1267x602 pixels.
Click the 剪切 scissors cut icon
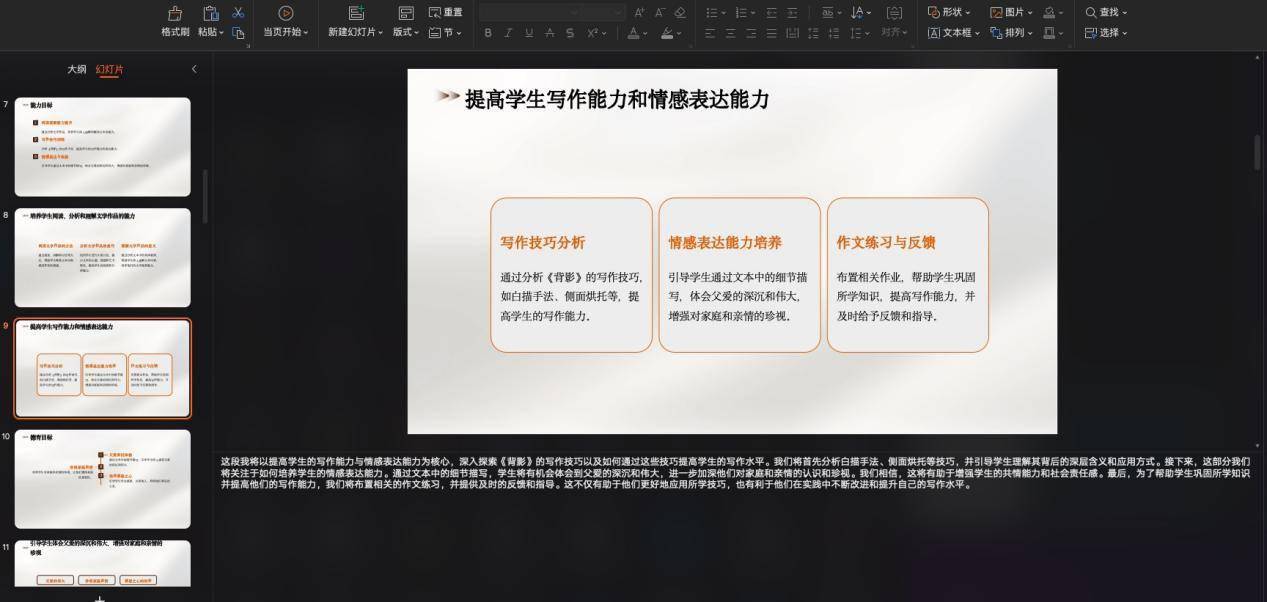coord(237,12)
